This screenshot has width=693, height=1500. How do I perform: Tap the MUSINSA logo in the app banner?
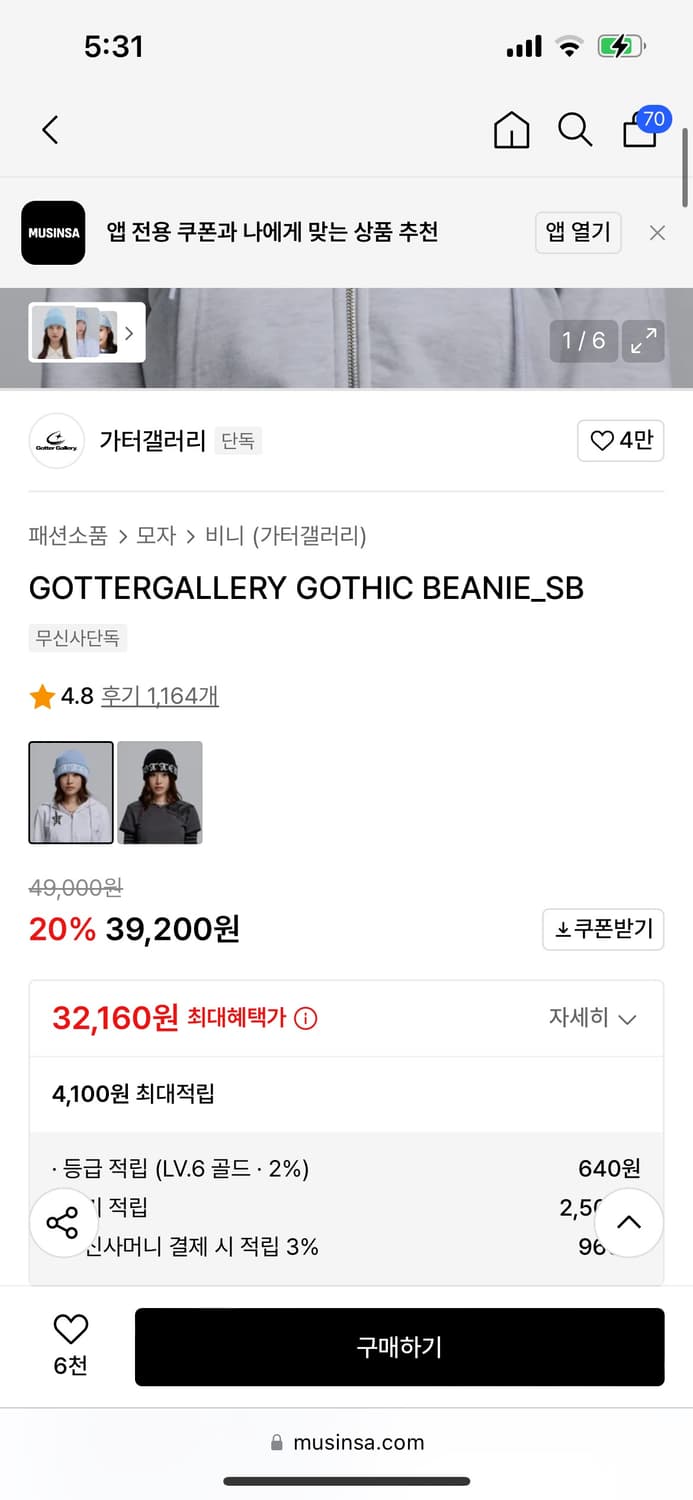click(x=53, y=232)
